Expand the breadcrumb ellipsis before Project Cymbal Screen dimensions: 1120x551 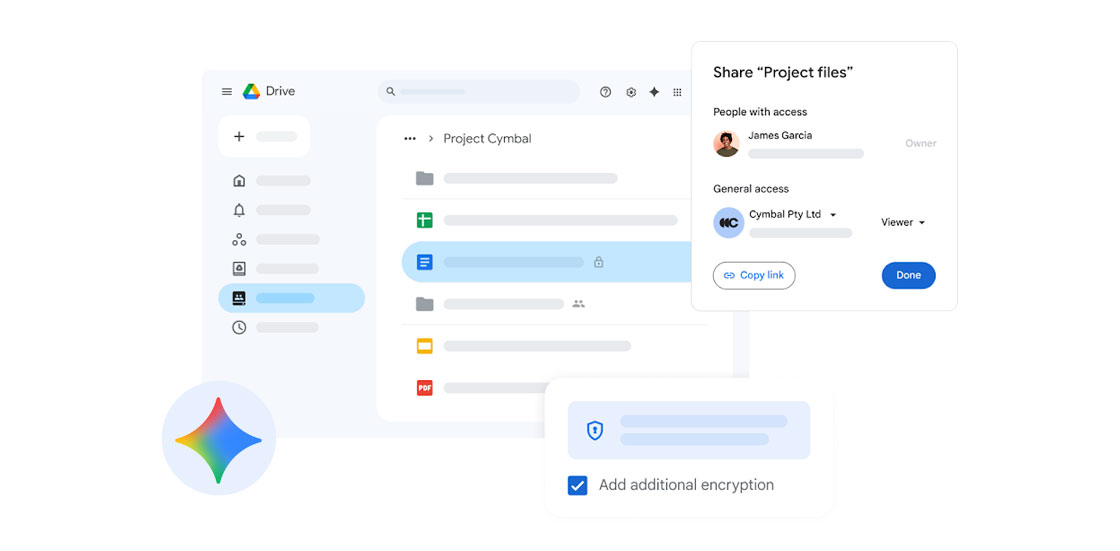pyautogui.click(x=410, y=139)
